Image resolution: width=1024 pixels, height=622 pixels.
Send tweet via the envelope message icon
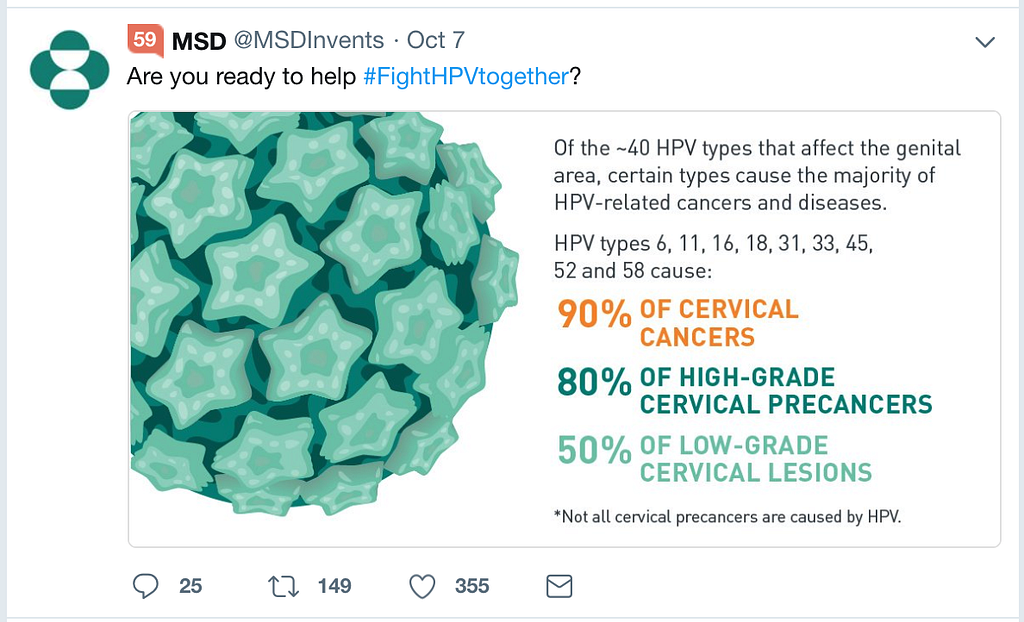tap(559, 586)
